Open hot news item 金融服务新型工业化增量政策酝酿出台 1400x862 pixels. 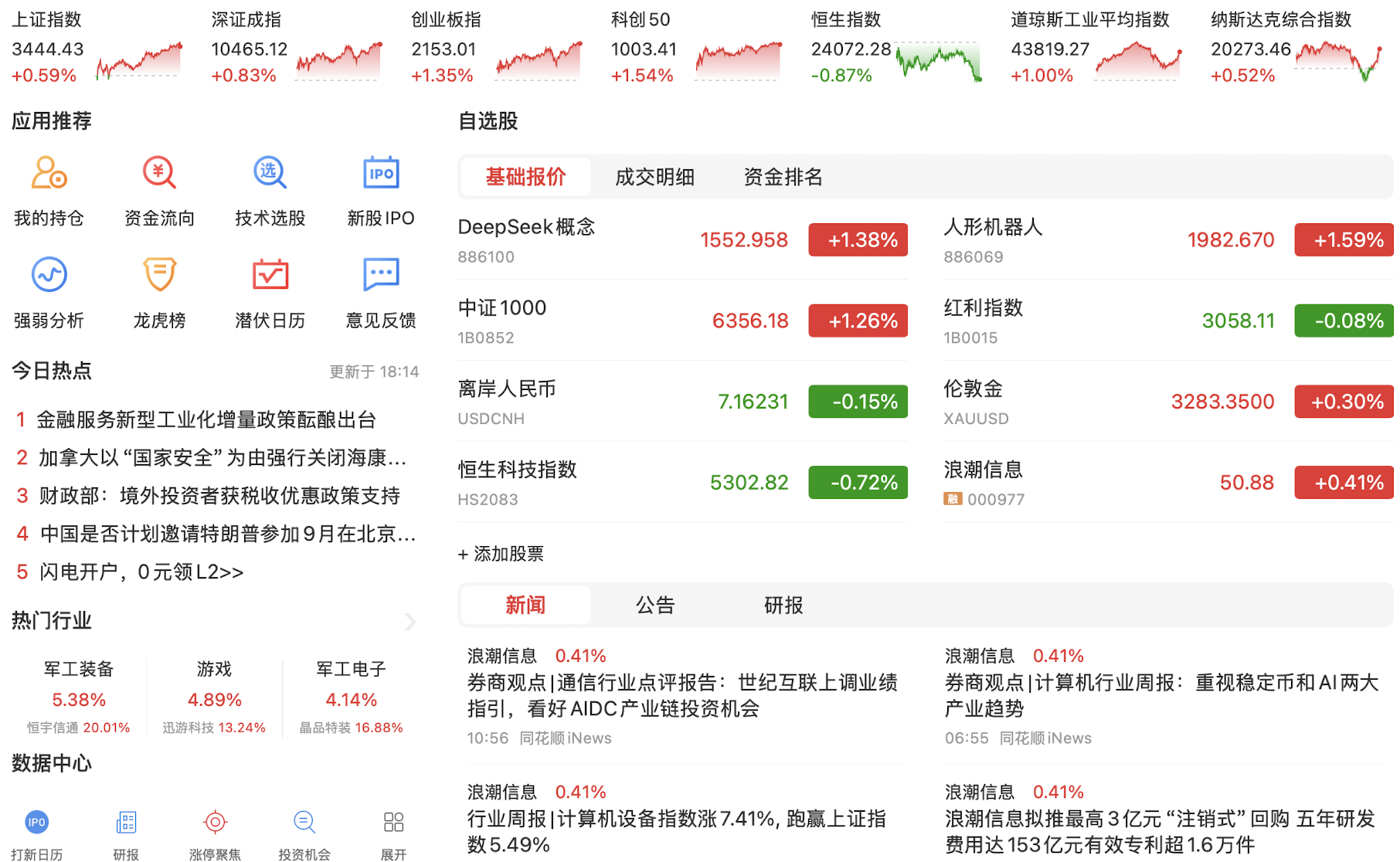(x=206, y=419)
